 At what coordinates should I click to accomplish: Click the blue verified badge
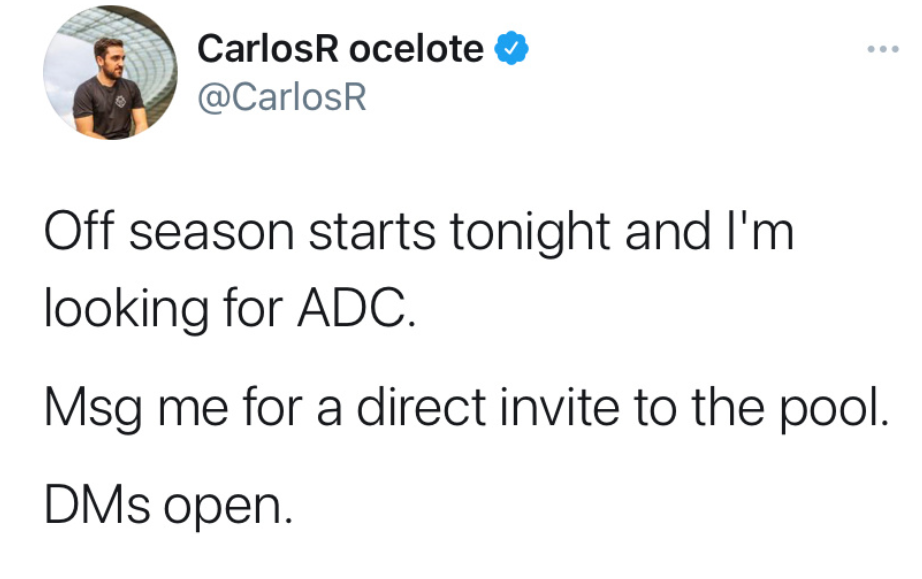click(511, 48)
